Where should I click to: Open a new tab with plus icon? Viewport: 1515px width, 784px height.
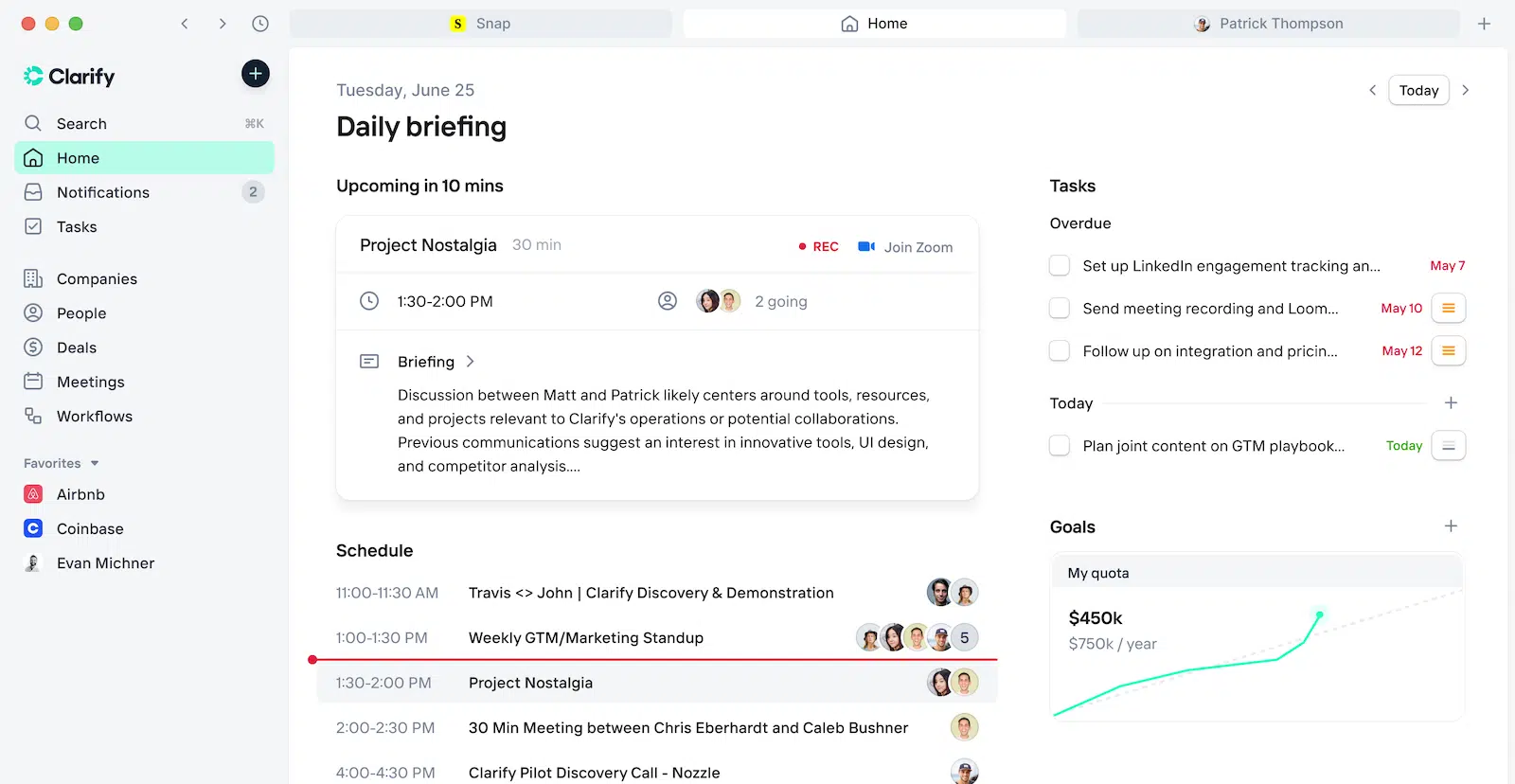pyautogui.click(x=1484, y=24)
